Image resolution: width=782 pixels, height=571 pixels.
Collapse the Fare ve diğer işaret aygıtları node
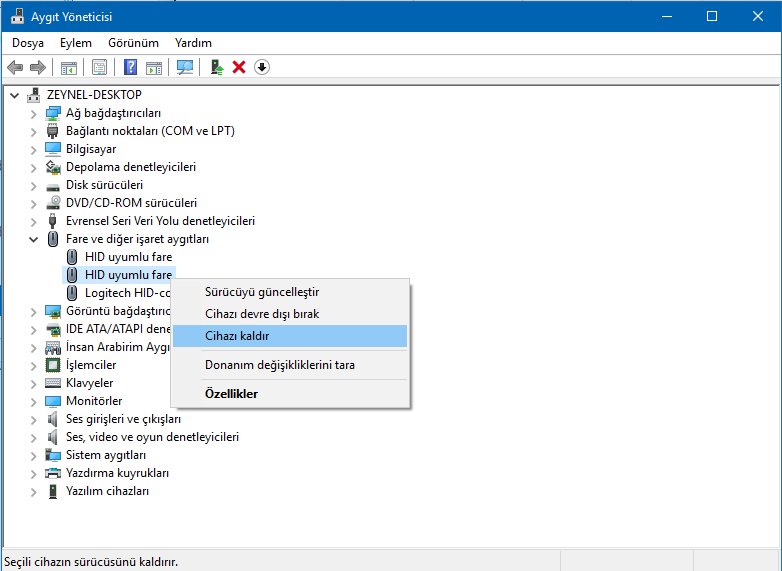33,239
